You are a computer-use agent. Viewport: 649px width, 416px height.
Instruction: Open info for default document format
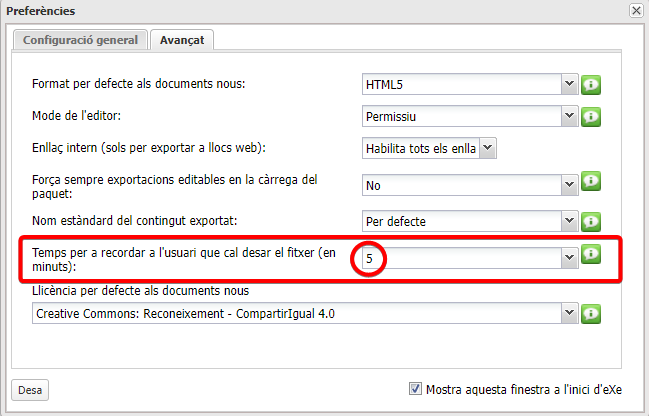591,83
